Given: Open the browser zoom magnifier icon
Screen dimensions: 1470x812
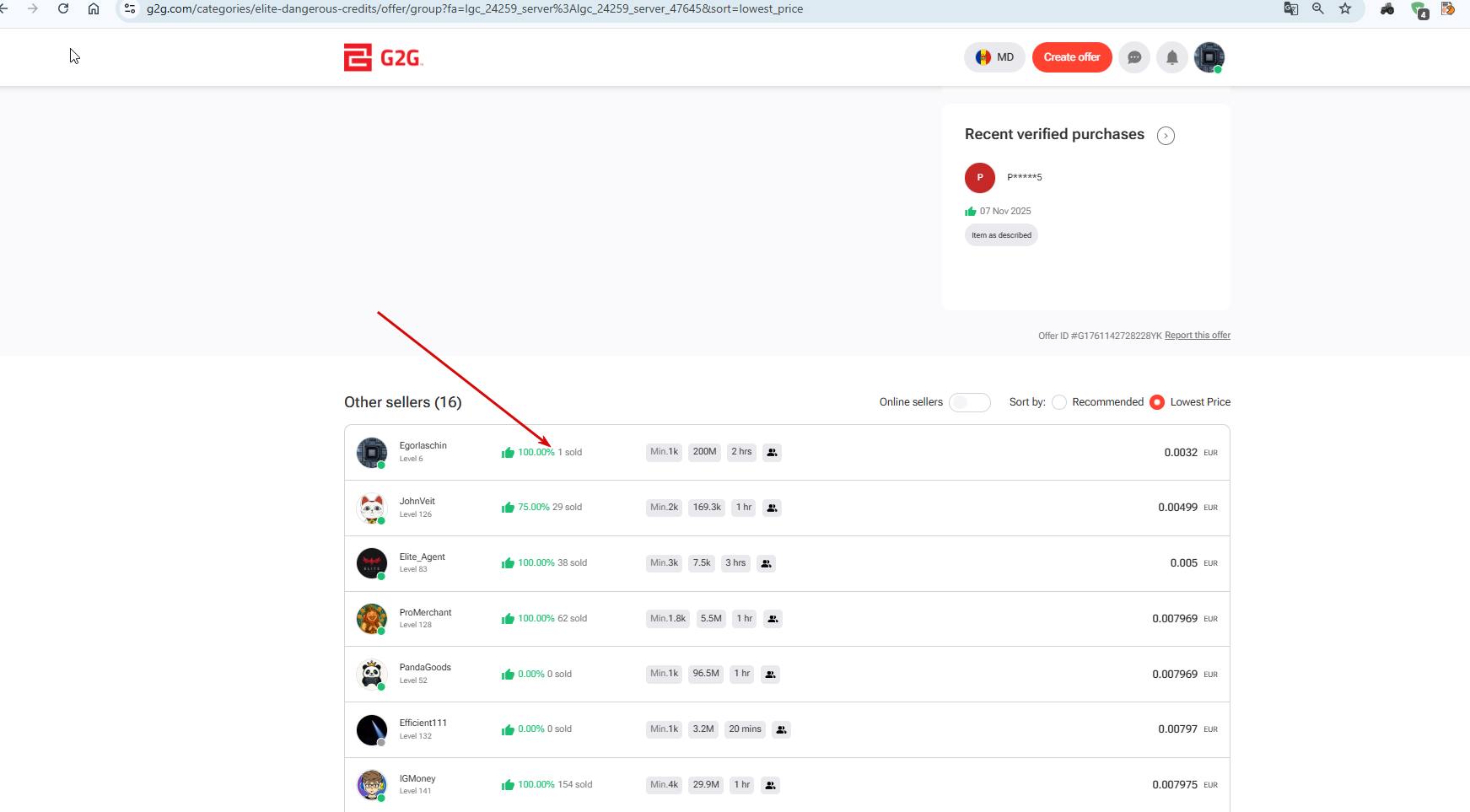Looking at the screenshot, I should (x=1318, y=8).
